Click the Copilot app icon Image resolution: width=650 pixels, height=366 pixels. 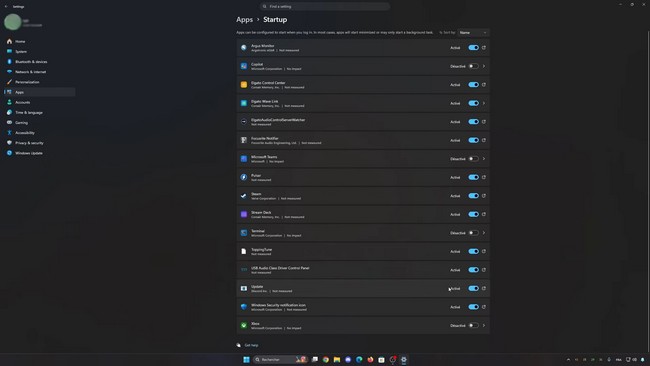click(244, 66)
